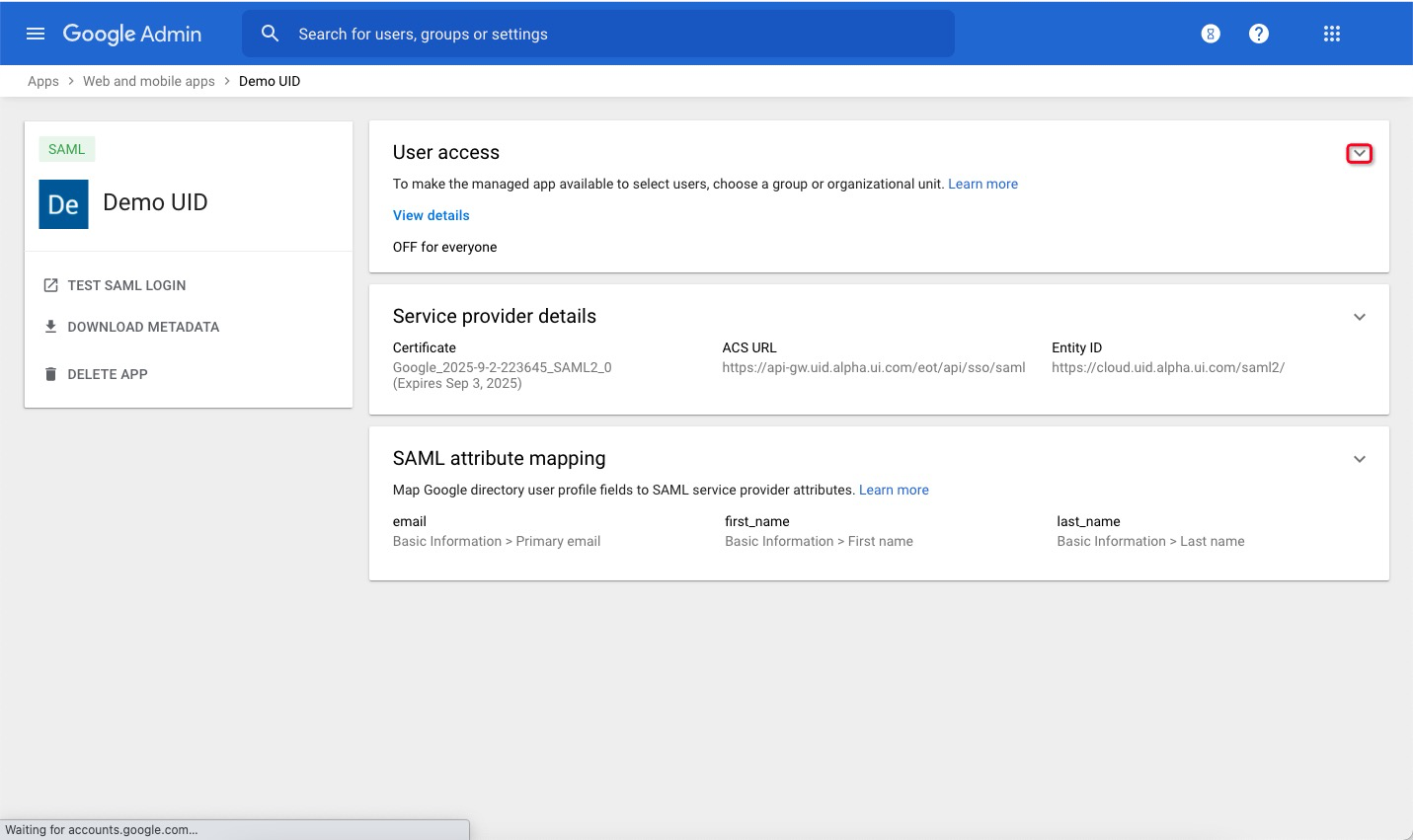This screenshot has height=840, width=1413.
Task: Click the email attribute name
Action: (410, 521)
